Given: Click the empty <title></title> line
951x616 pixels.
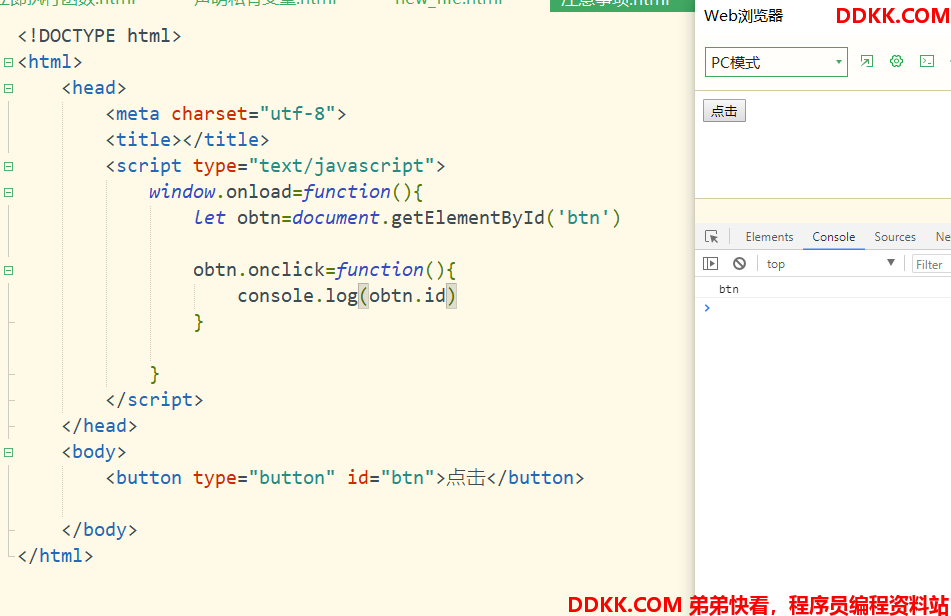Looking at the screenshot, I should (187, 139).
